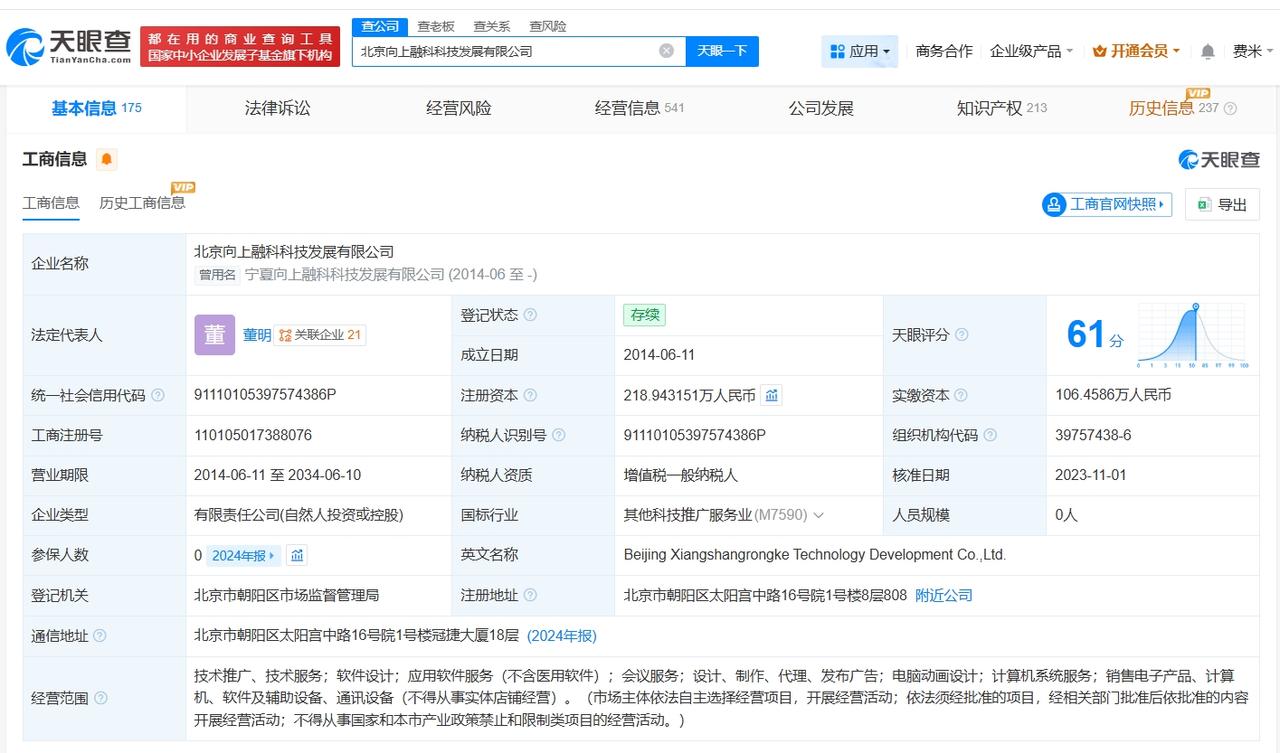
Task: Click the credit code 91110105397574386P in 统一社会信用代码 row
Action: (x=265, y=395)
